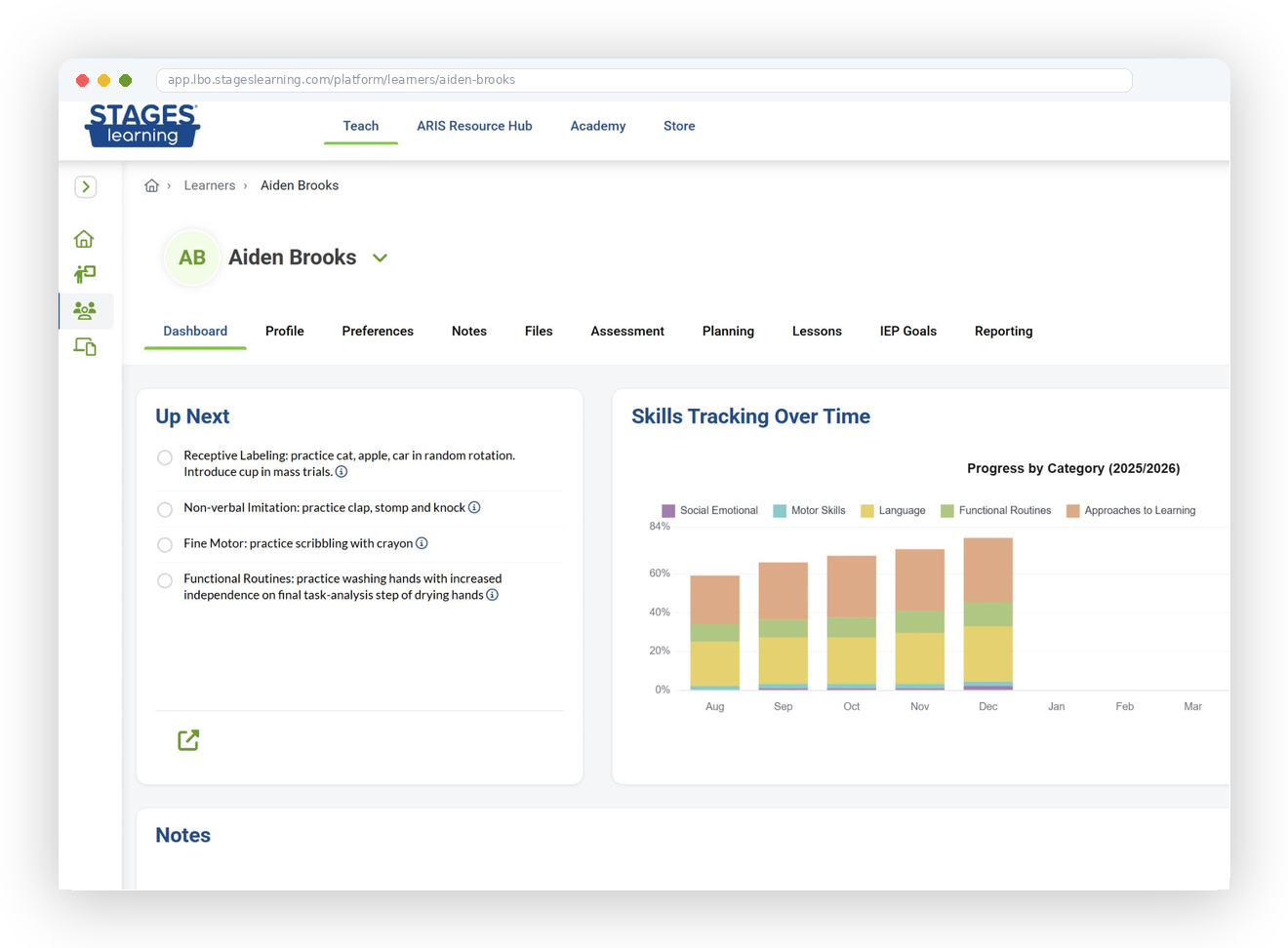This screenshot has height=948, width=1288.
Task: Click the Stages Learning logo
Action: click(x=142, y=126)
